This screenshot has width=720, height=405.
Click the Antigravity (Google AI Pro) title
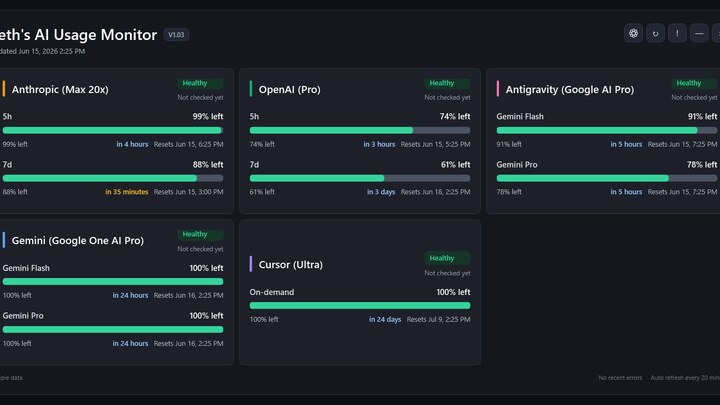[570, 90]
